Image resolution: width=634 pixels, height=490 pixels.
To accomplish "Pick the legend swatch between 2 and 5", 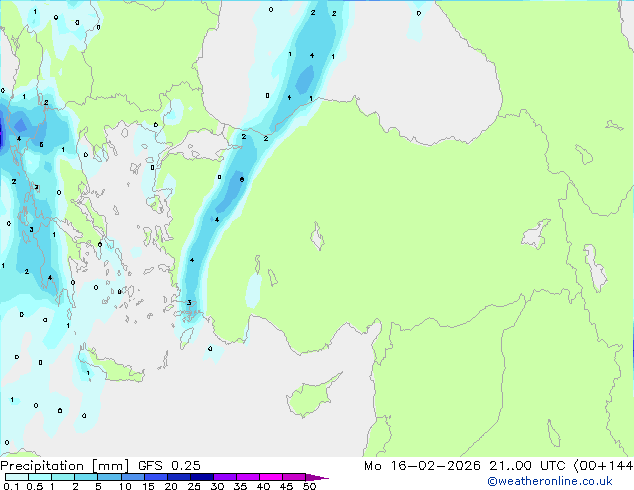I will (86, 477).
